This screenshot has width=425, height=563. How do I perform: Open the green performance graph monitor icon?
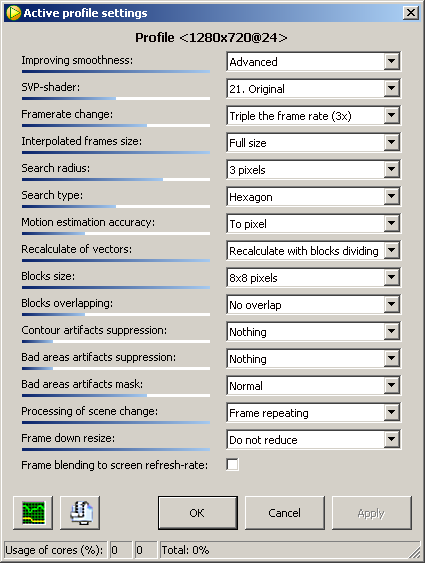coord(33,513)
